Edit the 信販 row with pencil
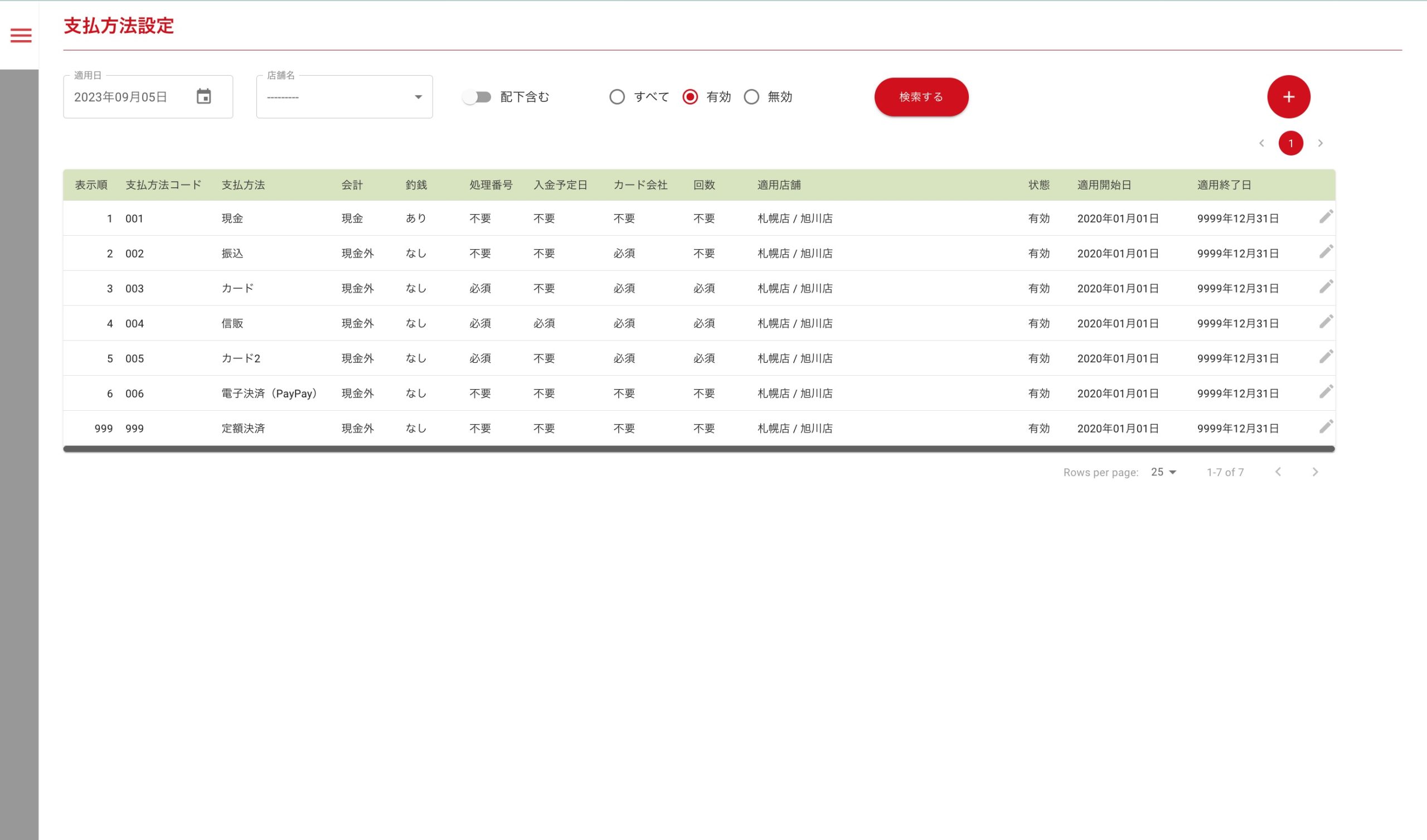 click(1326, 322)
